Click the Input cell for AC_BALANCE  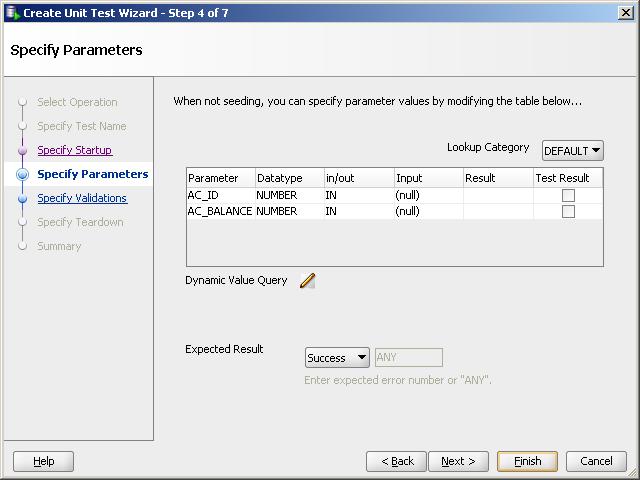(x=429, y=211)
